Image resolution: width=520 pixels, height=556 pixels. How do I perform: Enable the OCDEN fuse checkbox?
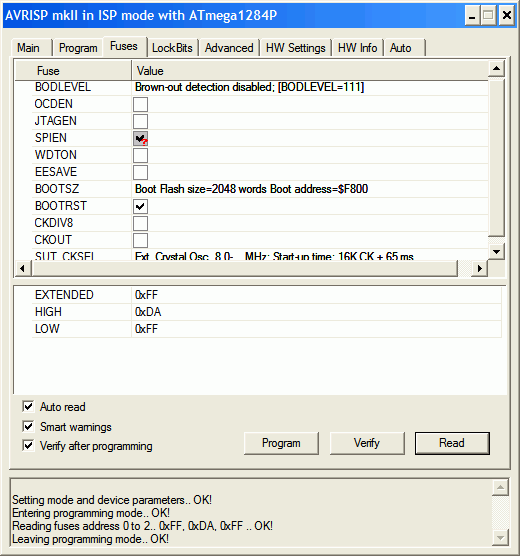click(x=140, y=104)
